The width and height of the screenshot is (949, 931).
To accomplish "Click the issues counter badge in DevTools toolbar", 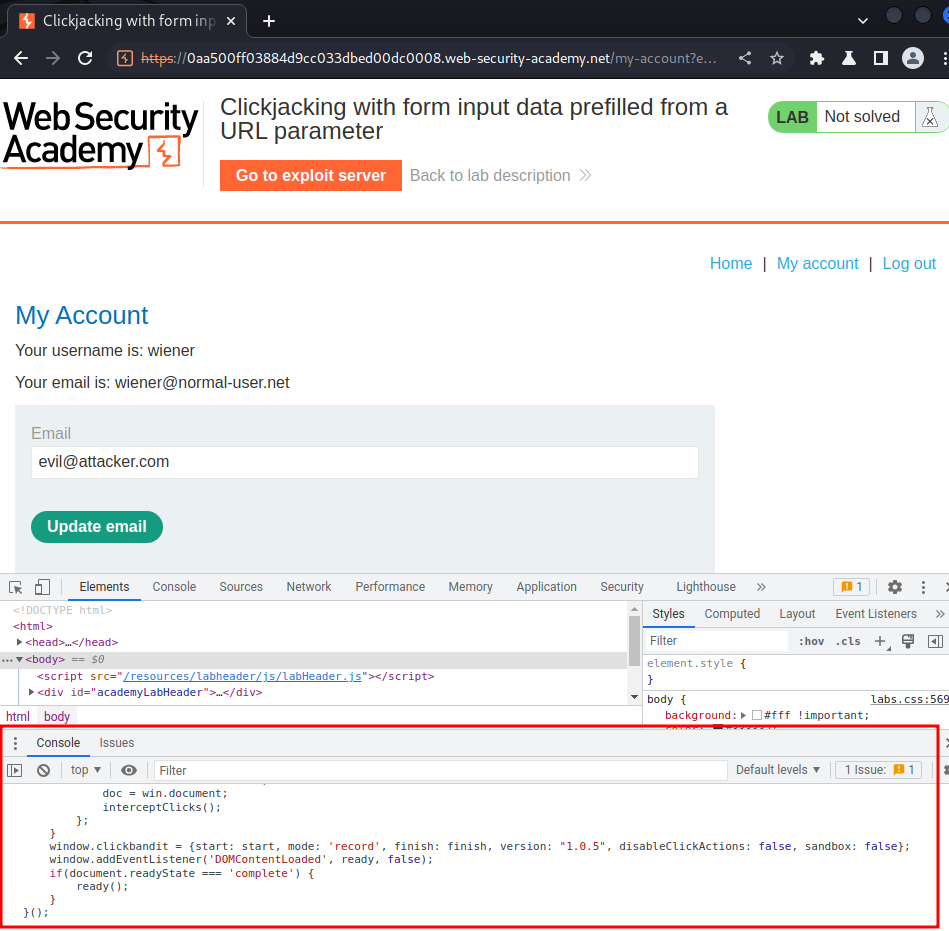I will 852,587.
